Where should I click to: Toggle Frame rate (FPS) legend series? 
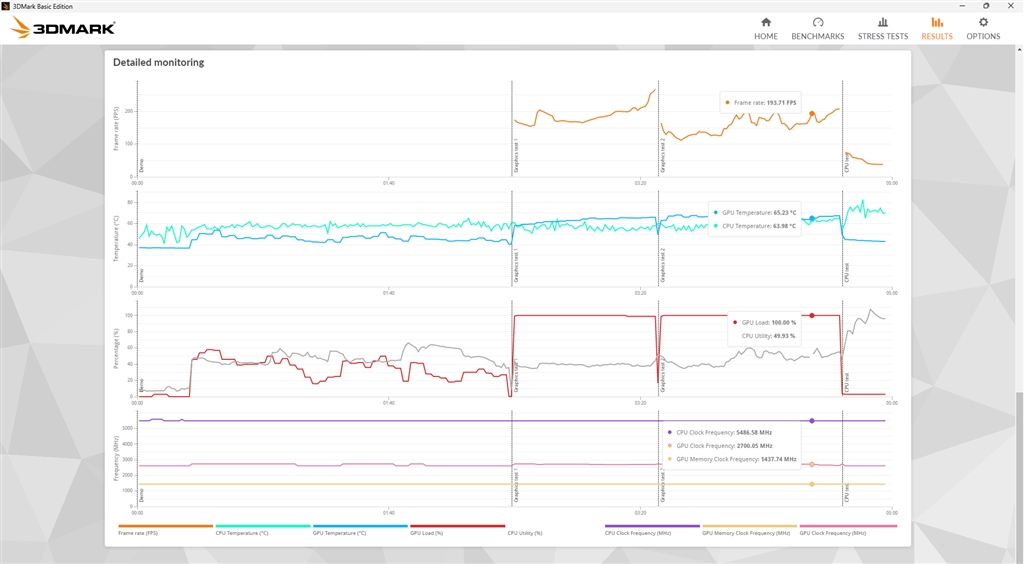165,530
